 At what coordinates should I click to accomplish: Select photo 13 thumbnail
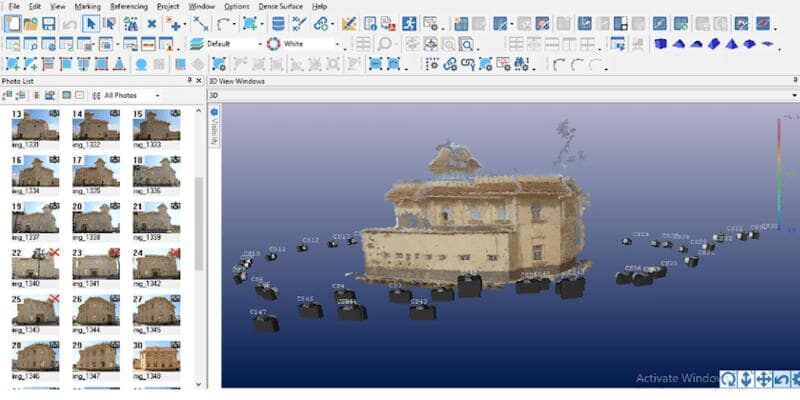coord(35,125)
